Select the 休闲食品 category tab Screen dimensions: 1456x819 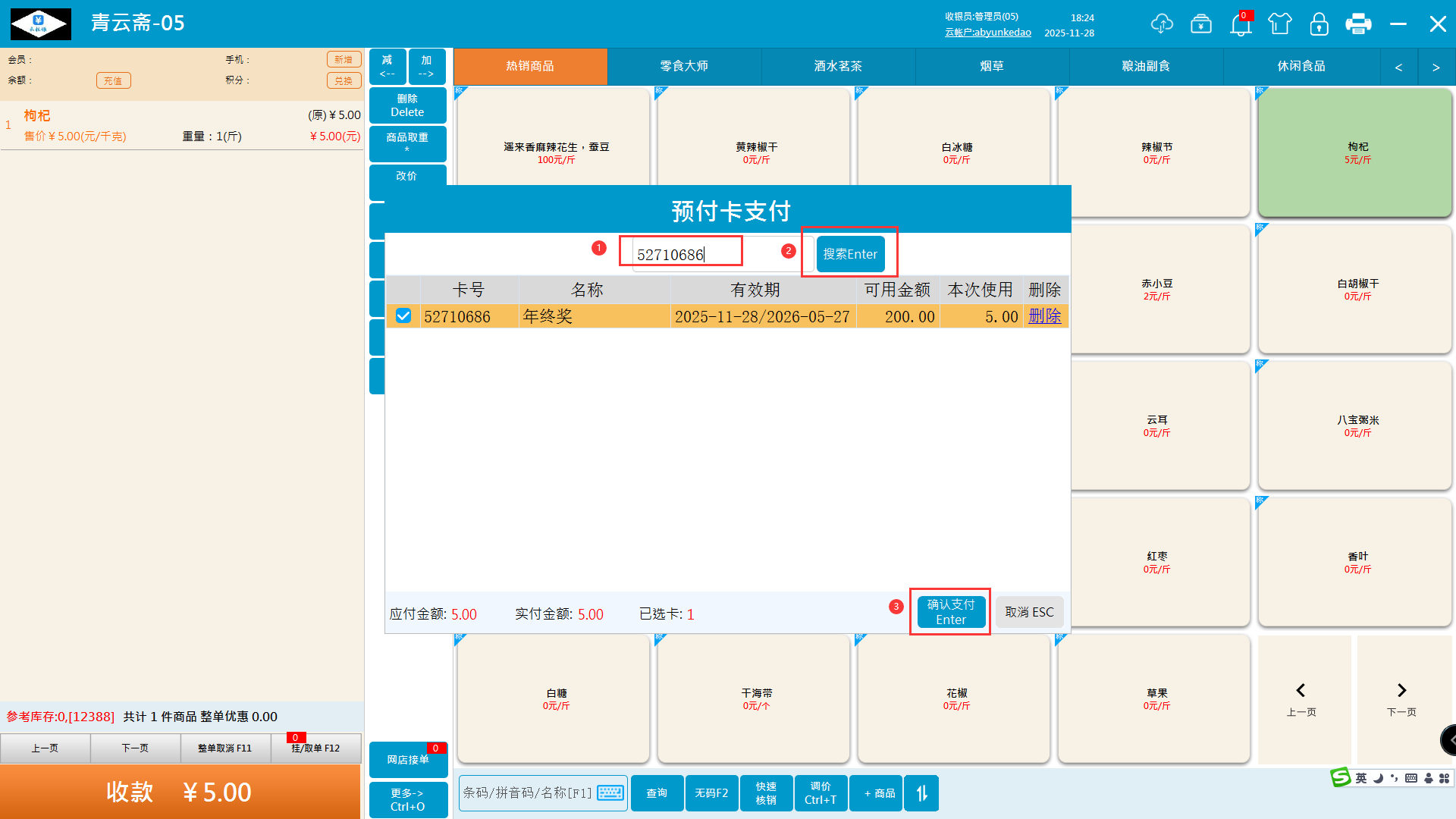click(1301, 66)
